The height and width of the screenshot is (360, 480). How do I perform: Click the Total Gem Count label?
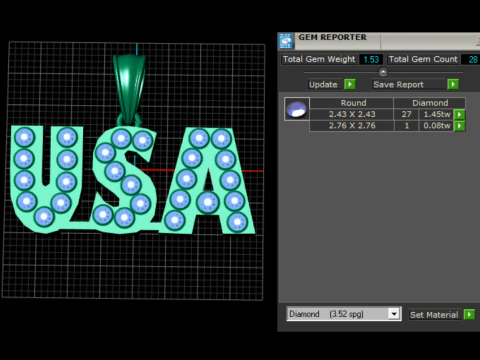pos(423,59)
